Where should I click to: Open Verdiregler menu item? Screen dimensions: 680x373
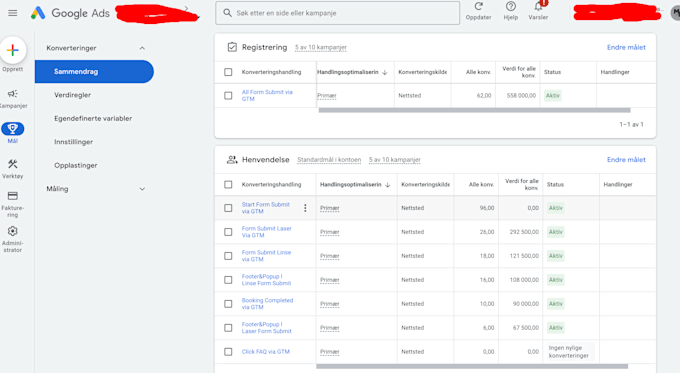pyautogui.click(x=72, y=95)
